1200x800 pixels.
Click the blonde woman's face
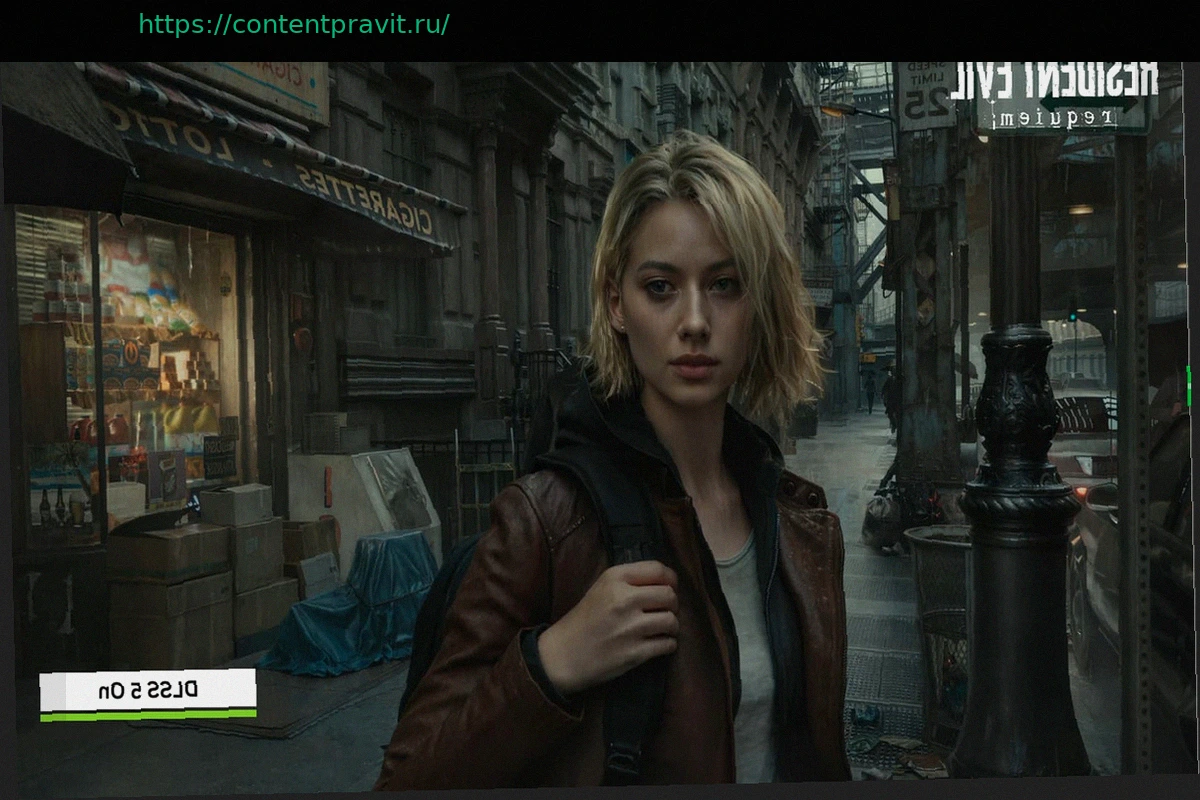(682, 310)
